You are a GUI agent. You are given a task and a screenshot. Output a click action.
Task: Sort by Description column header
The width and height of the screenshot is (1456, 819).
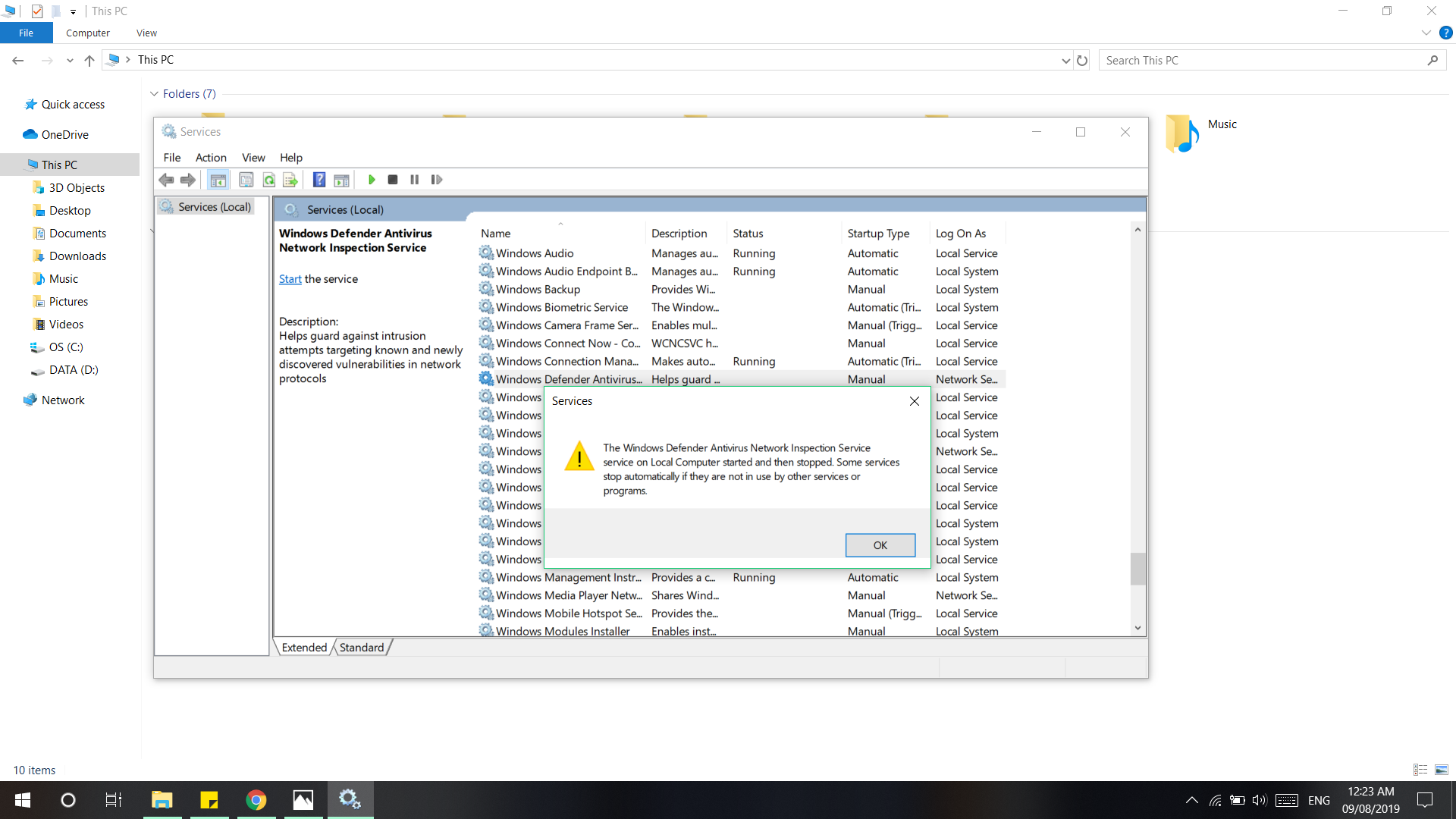(x=686, y=234)
